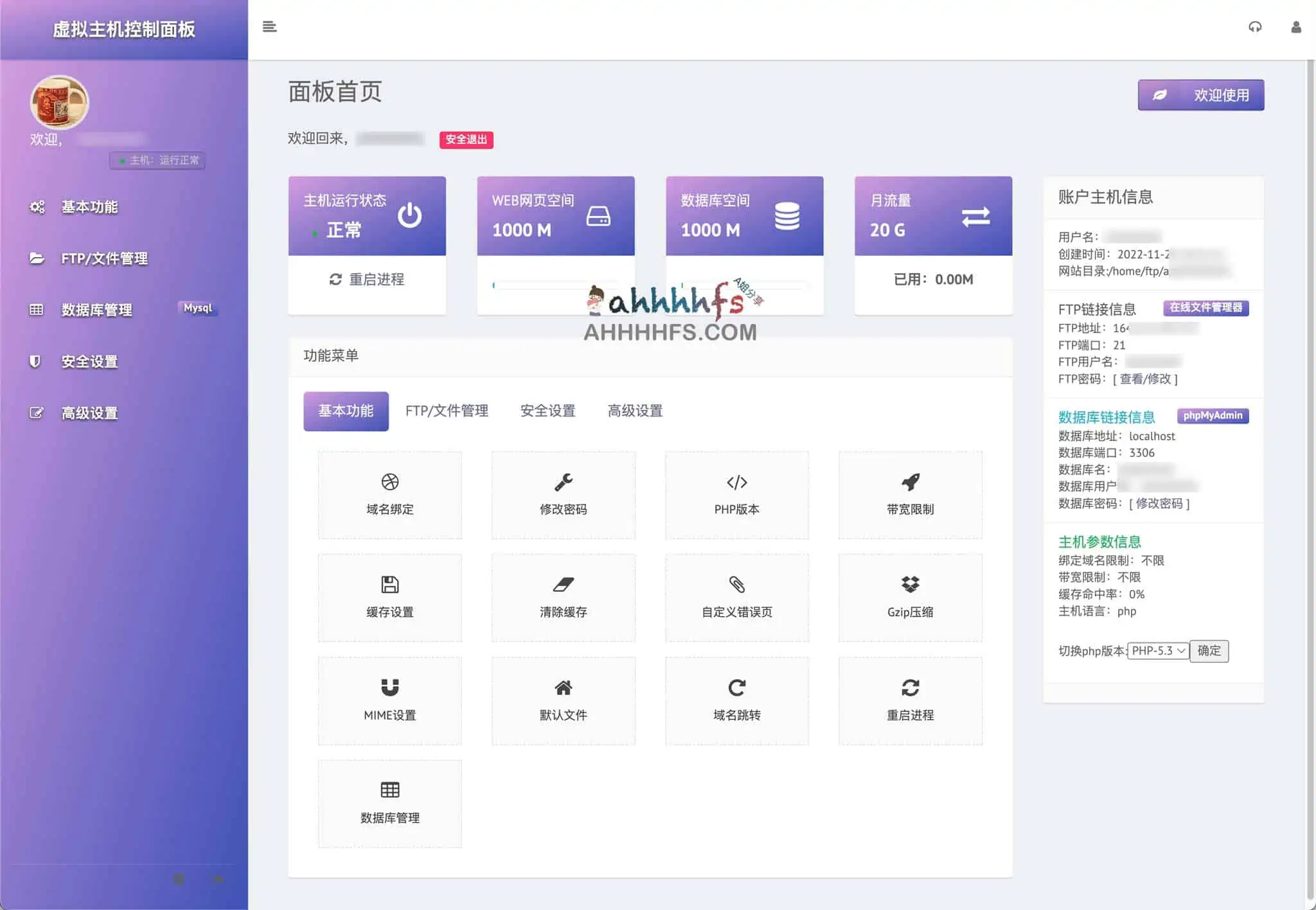Select the PHP版本 code icon tile

[x=736, y=495]
